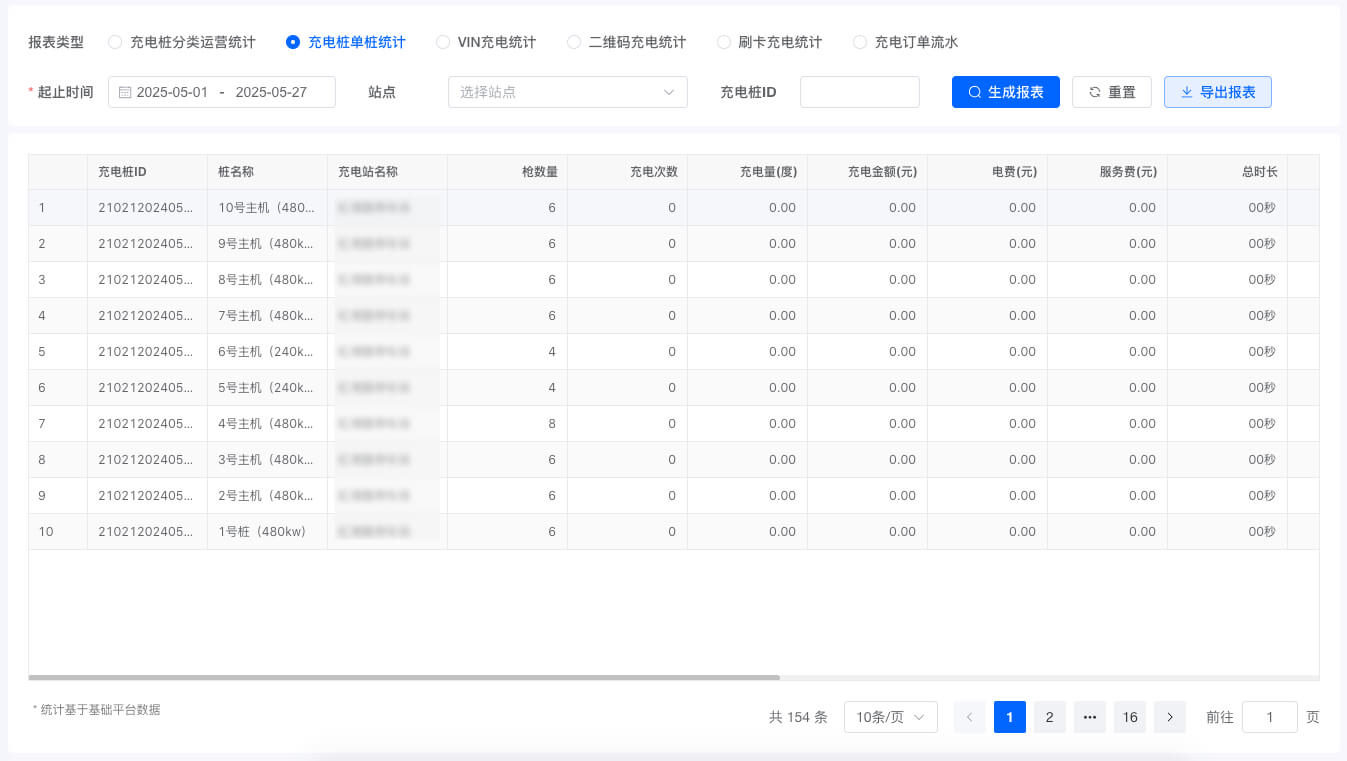Screen dimensions: 1347x761
Task: Jump to last page 16
Action: 1130,717
